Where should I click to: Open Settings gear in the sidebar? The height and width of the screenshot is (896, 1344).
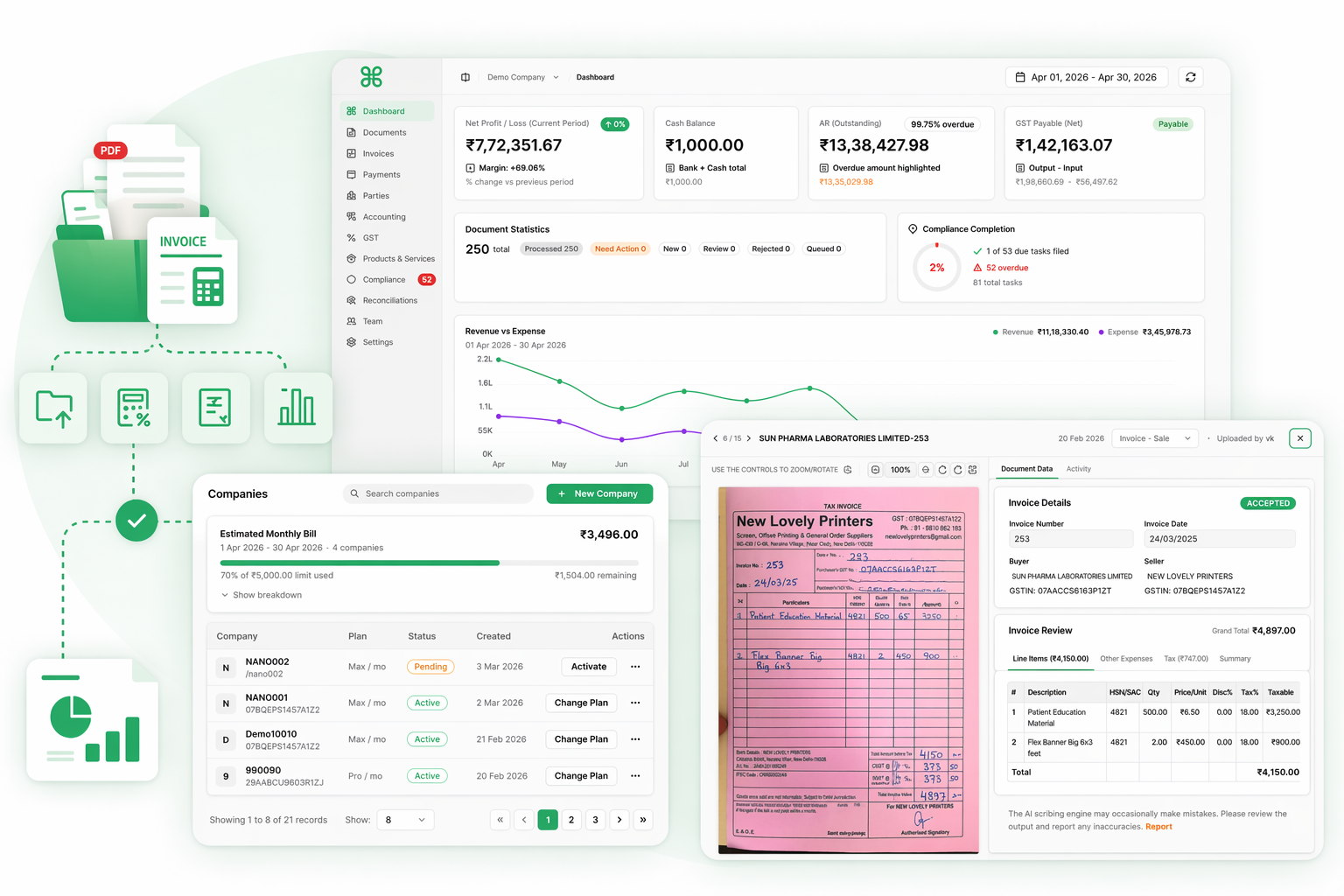pos(351,342)
